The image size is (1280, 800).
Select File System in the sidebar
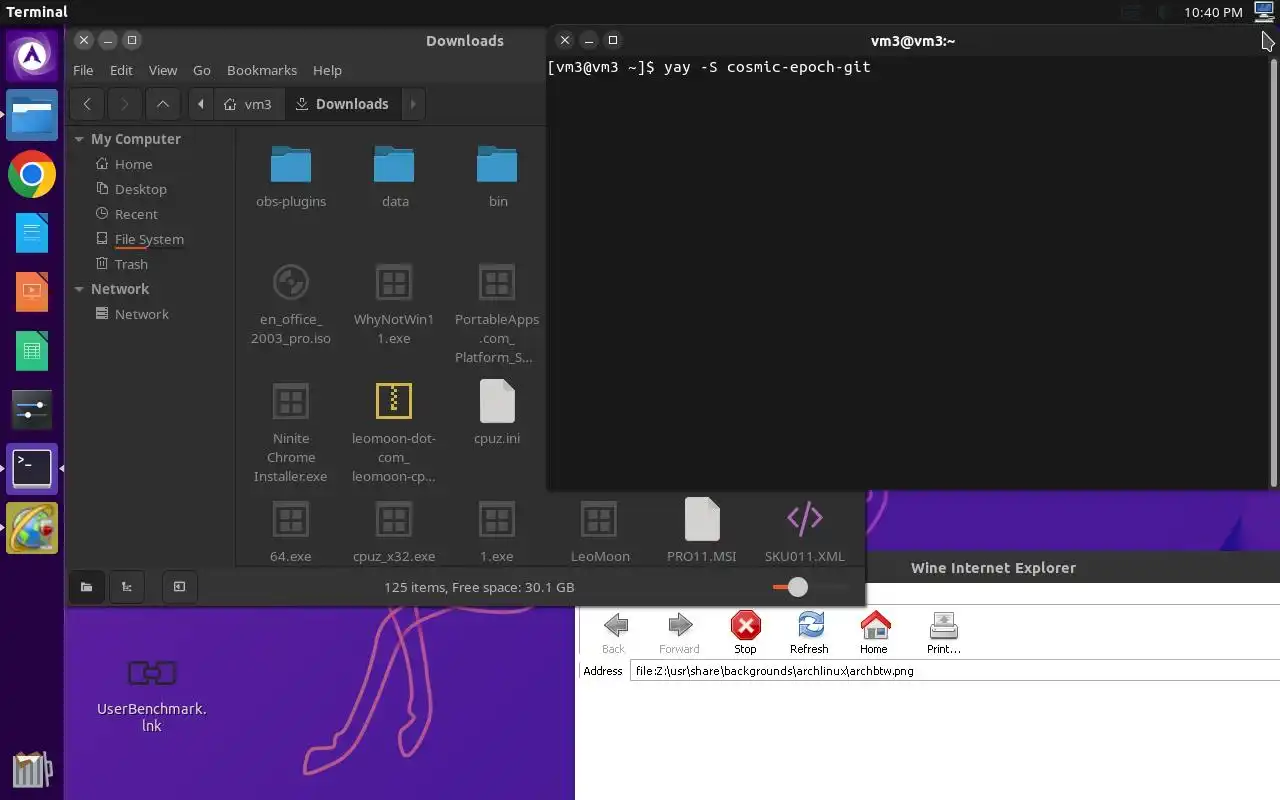150,239
